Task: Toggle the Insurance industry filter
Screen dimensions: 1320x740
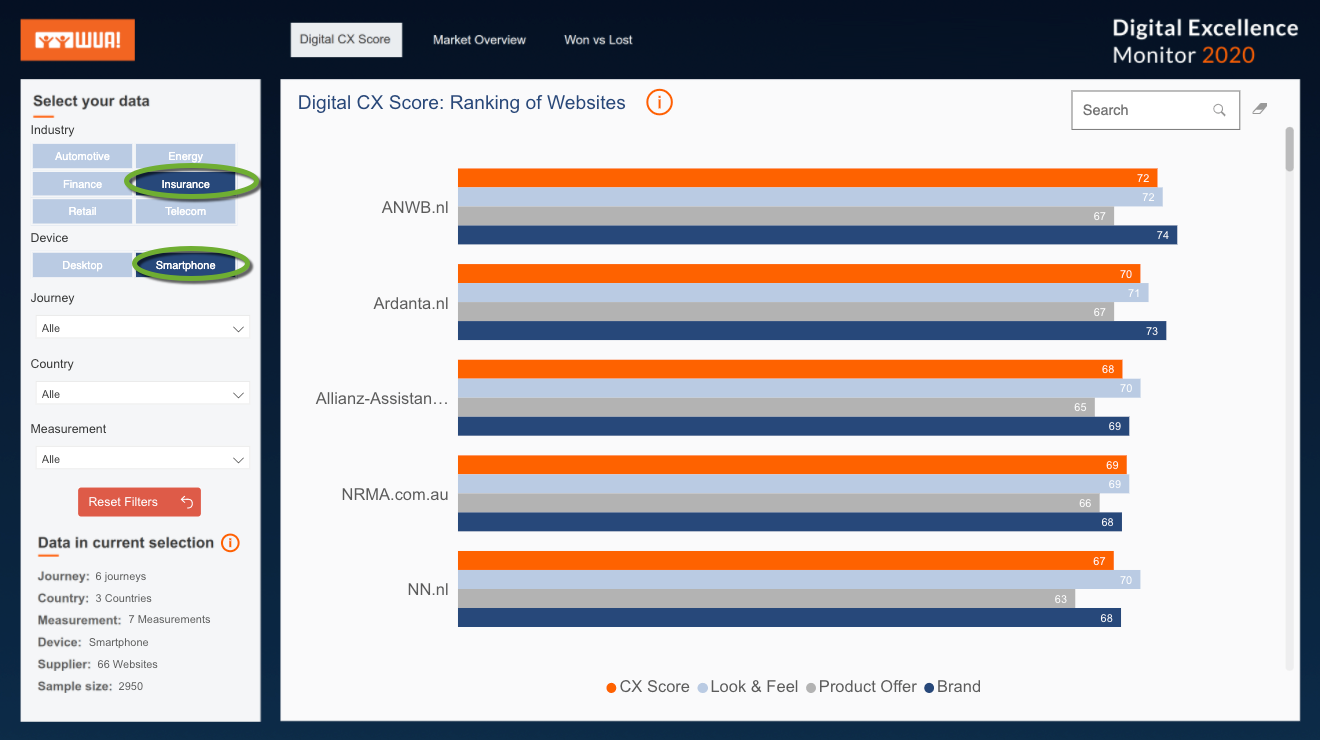Action: (186, 184)
